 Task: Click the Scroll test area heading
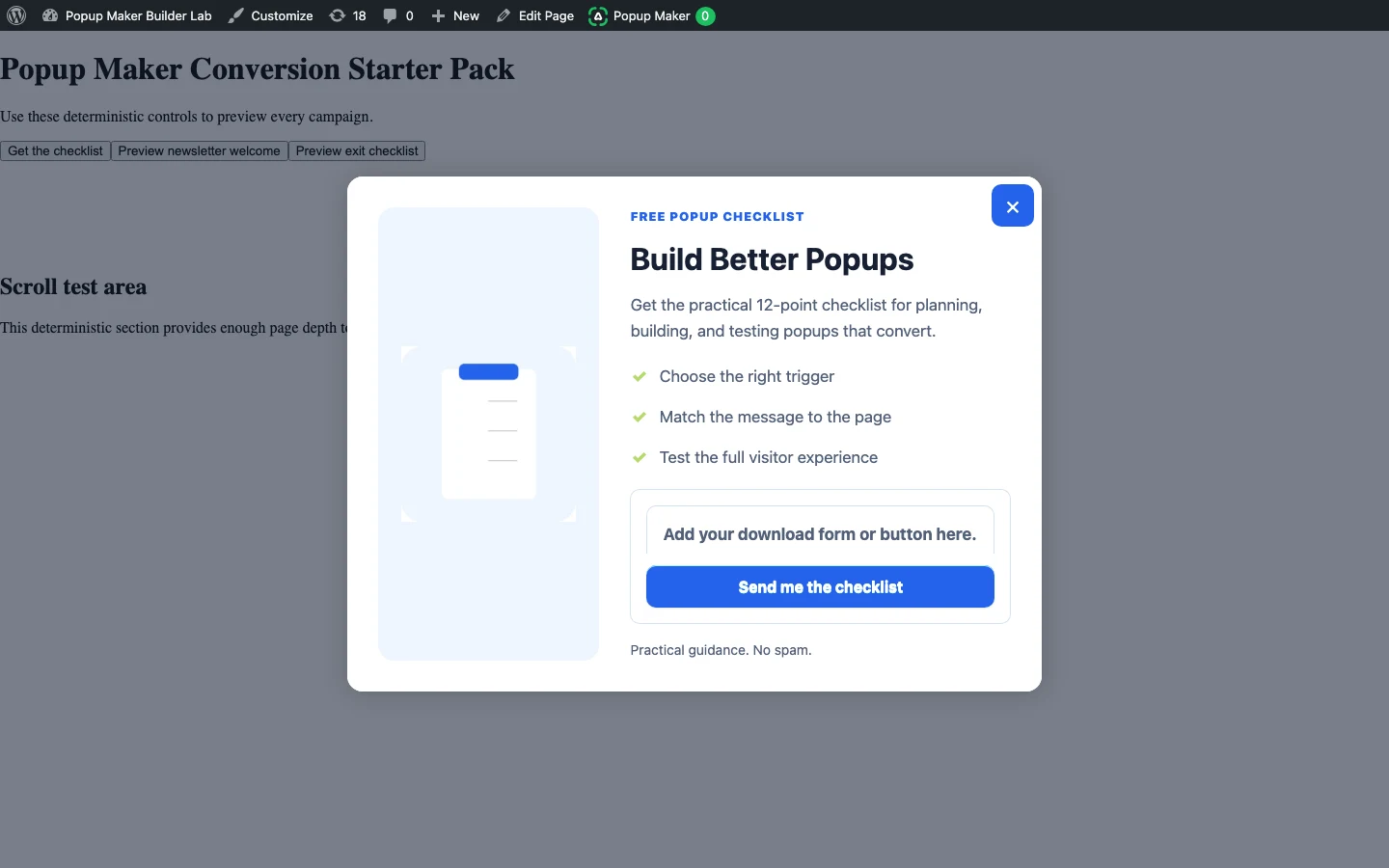click(73, 286)
